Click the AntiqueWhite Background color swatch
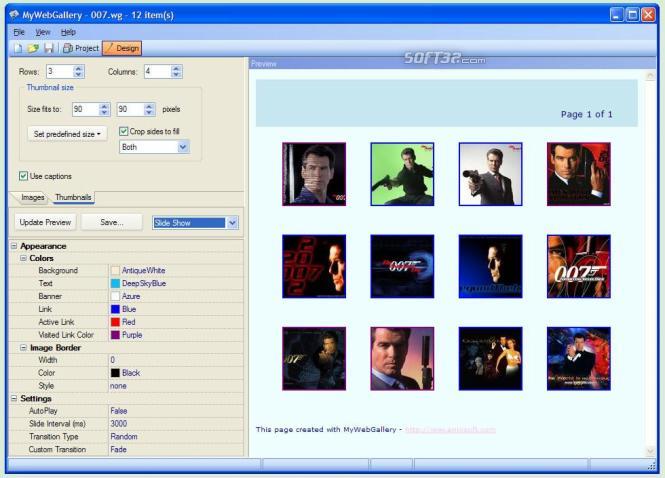Viewport: 665px width, 478px height. (x=115, y=271)
